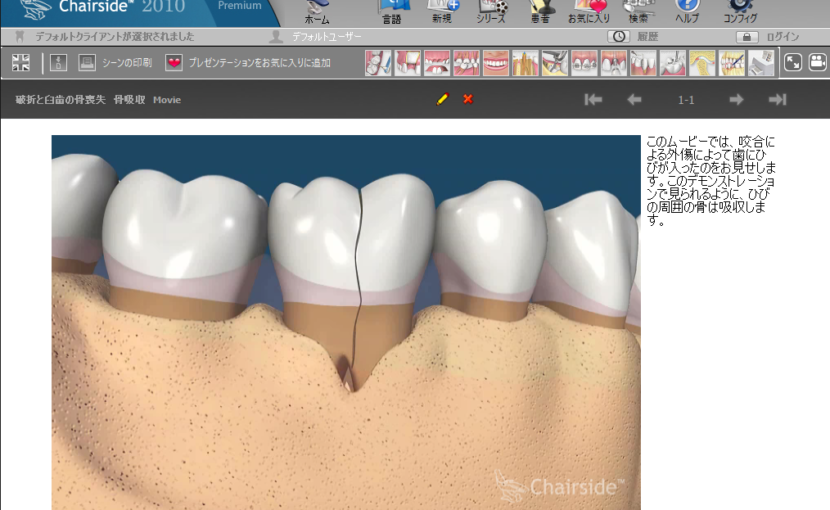Image resolution: width=830 pixels, height=510 pixels.
Task: Open the ヘルプ (Help) icon
Action: (x=687, y=11)
